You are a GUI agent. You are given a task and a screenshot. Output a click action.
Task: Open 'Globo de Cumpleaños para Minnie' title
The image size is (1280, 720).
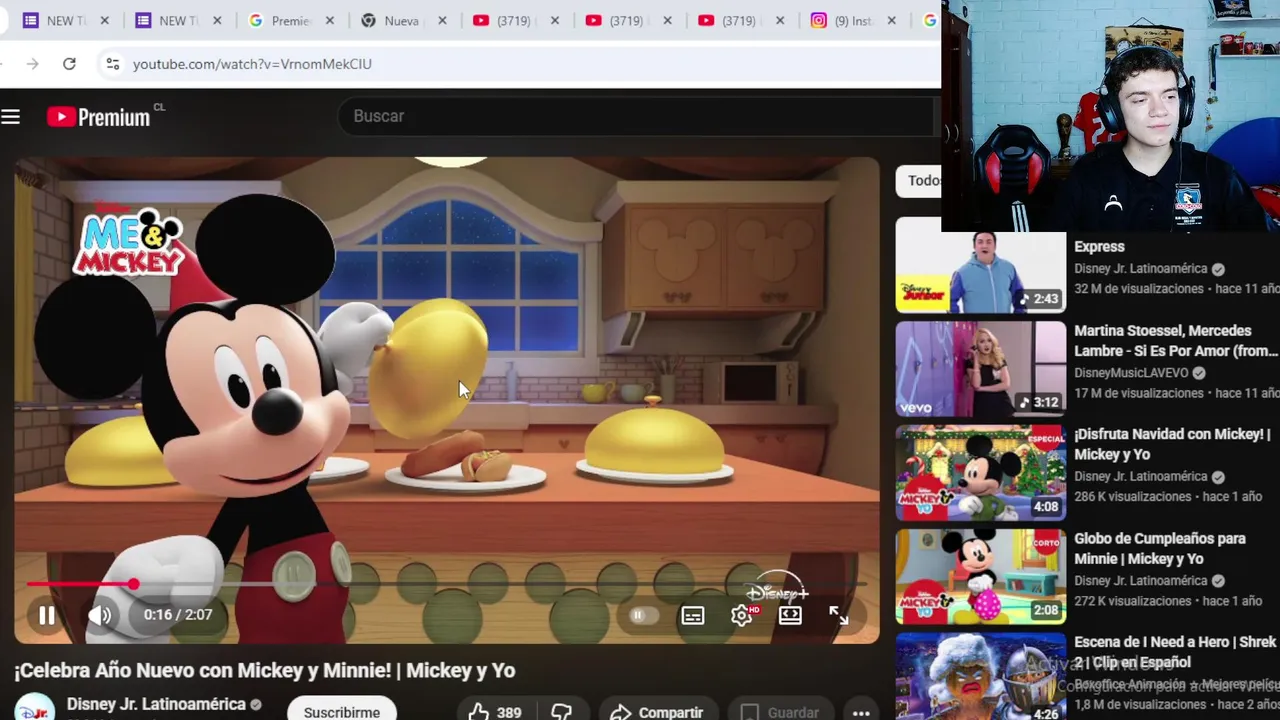(1160, 549)
